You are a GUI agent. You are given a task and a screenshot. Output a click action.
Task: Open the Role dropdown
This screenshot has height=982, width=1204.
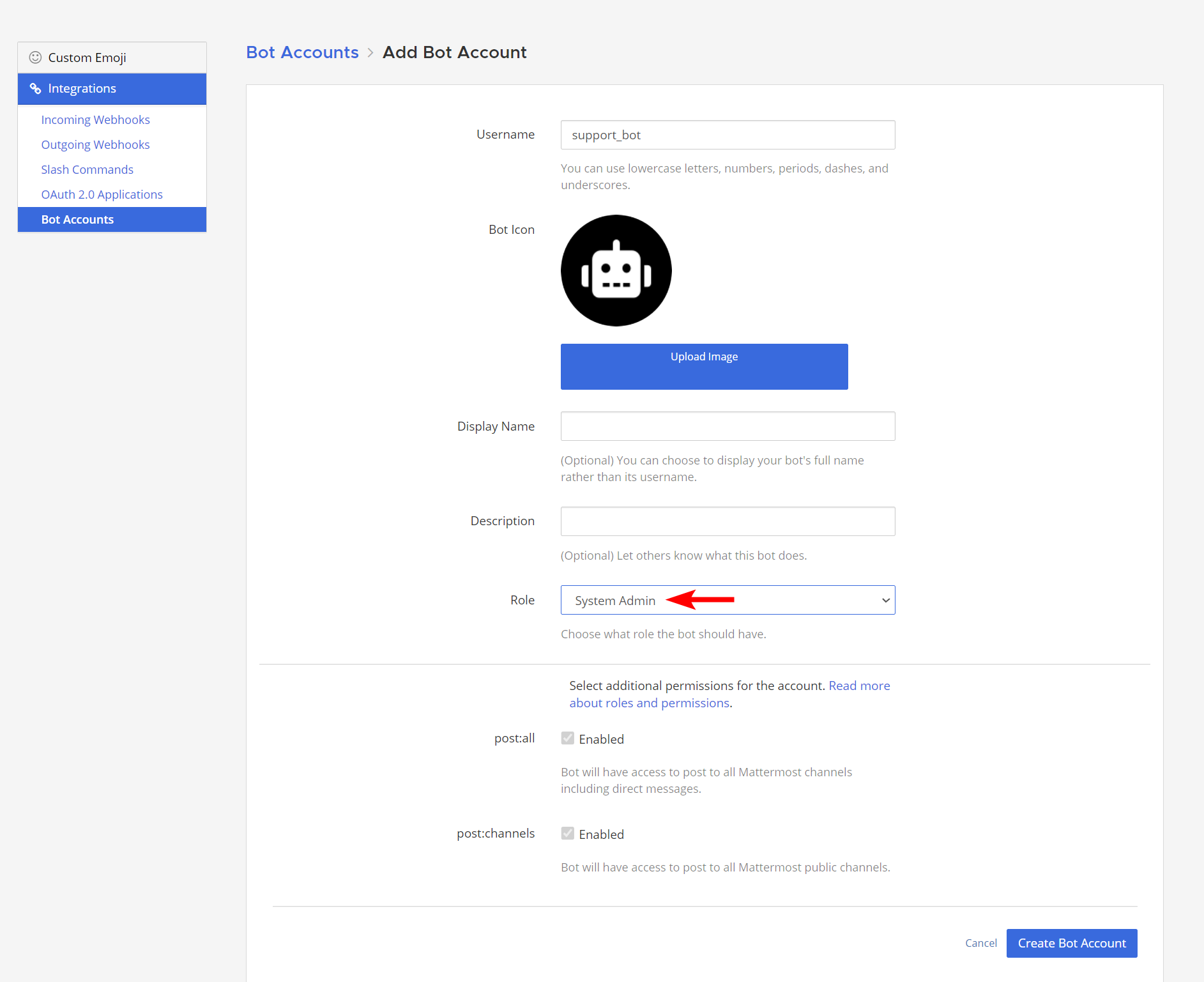click(x=728, y=600)
